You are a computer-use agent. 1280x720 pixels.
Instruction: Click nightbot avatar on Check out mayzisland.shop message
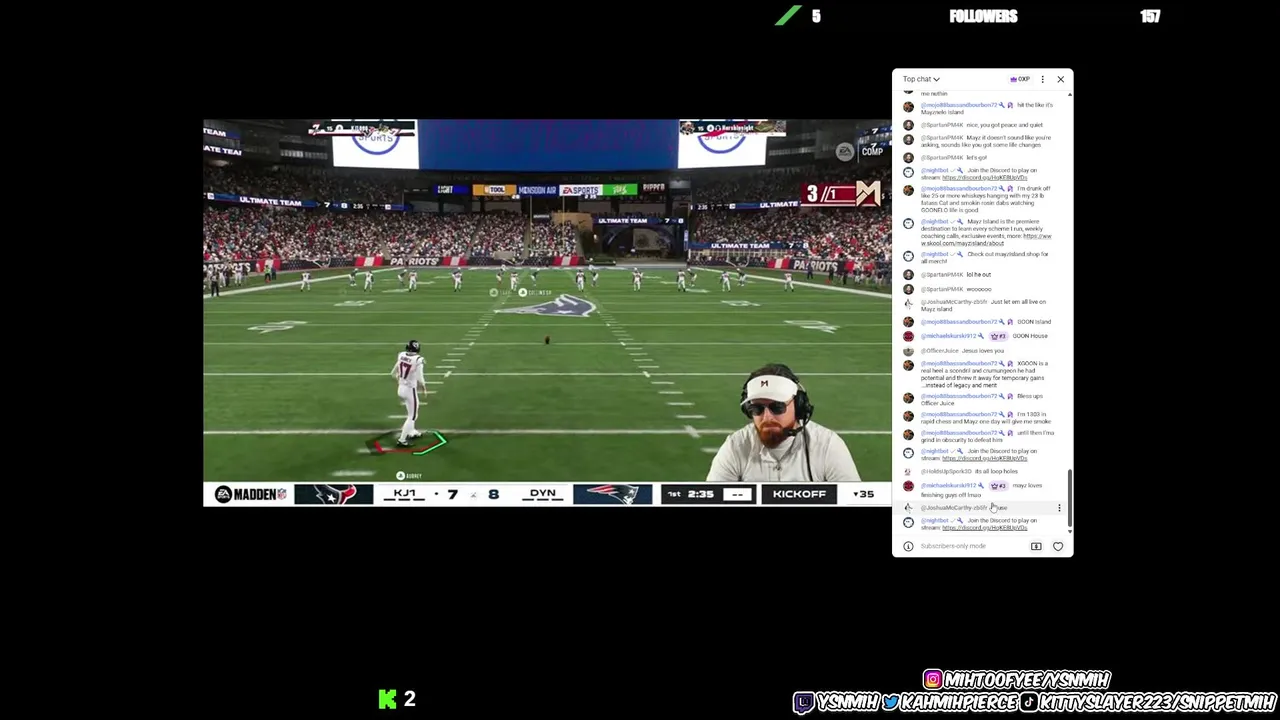click(908, 256)
